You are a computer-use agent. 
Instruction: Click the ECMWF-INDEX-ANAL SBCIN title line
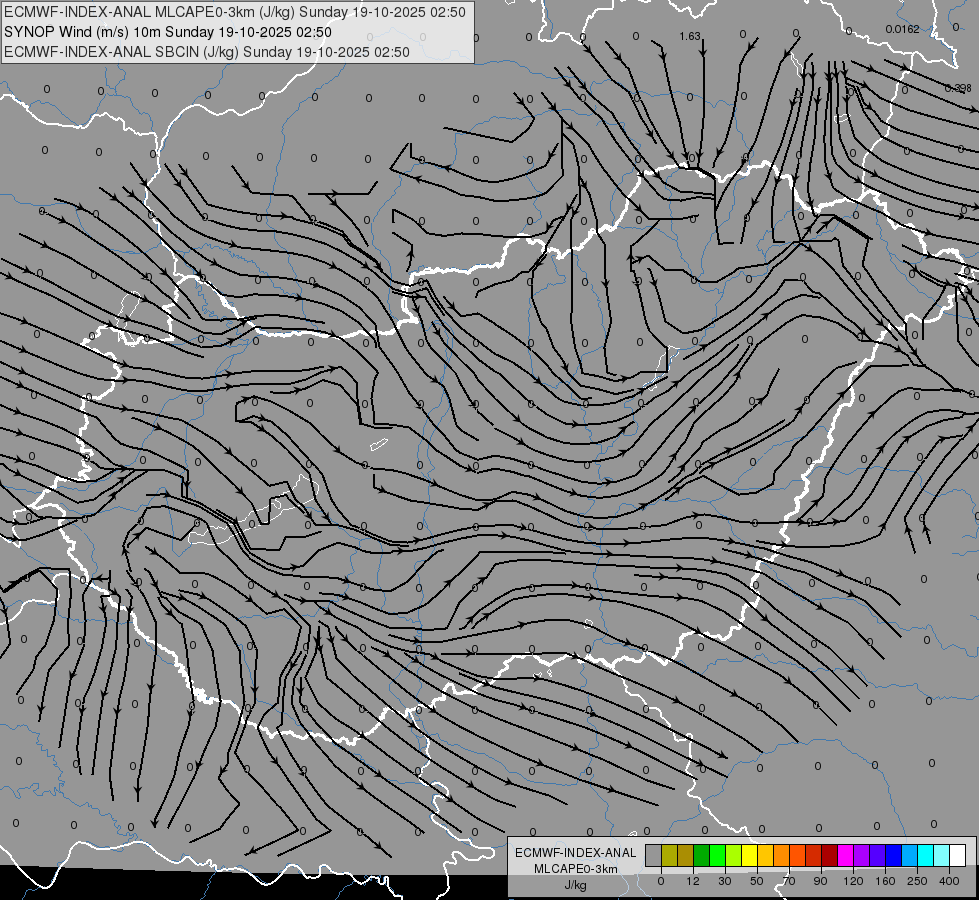(x=207, y=52)
